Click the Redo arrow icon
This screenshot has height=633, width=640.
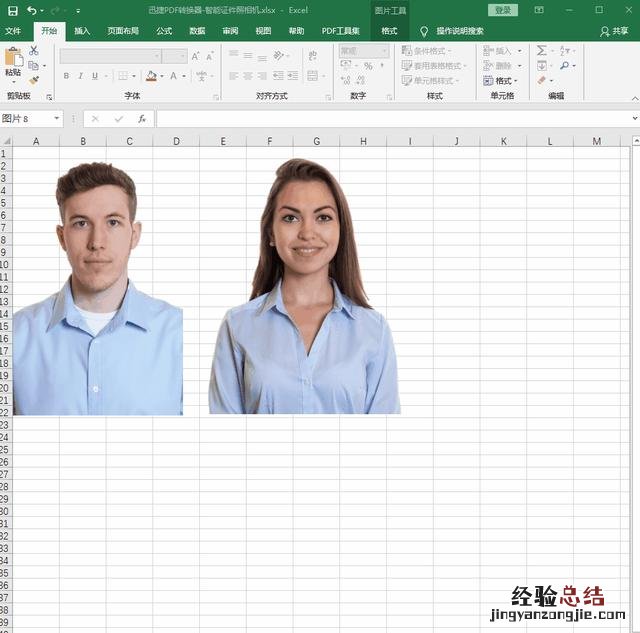(x=56, y=11)
